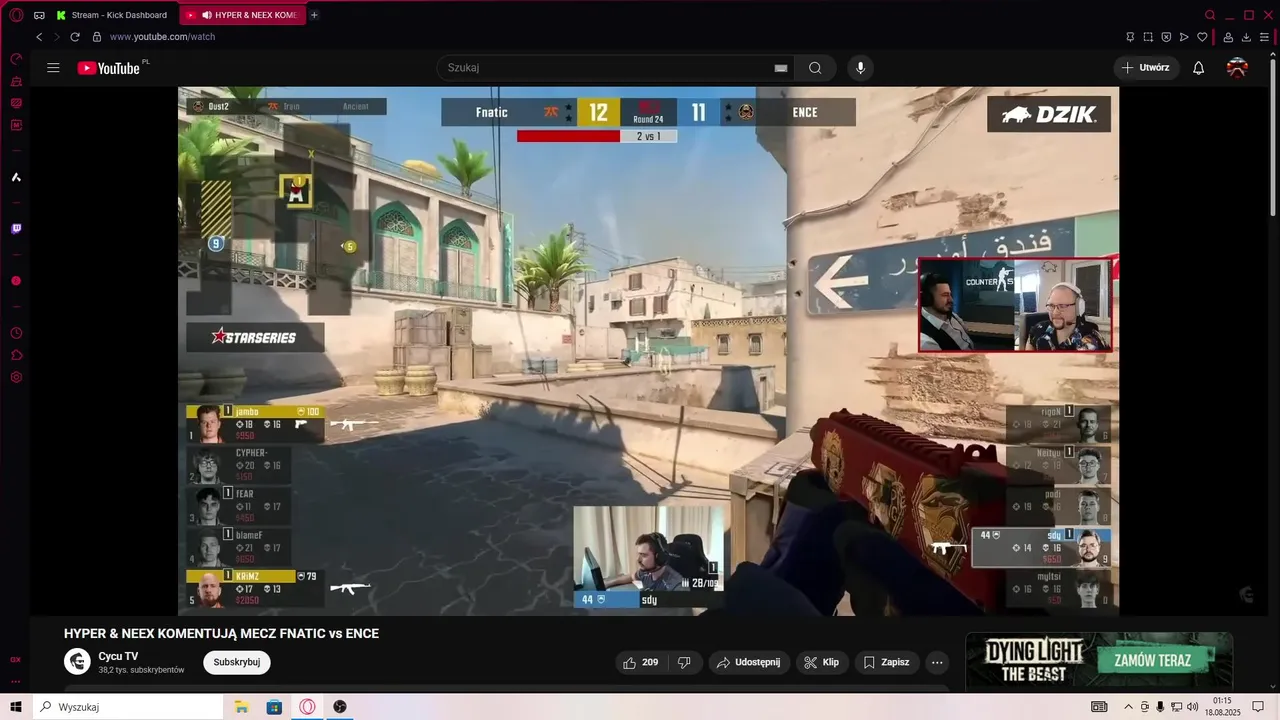This screenshot has height=720, width=1280.
Task: Open a new browser tab
Action: [x=314, y=15]
